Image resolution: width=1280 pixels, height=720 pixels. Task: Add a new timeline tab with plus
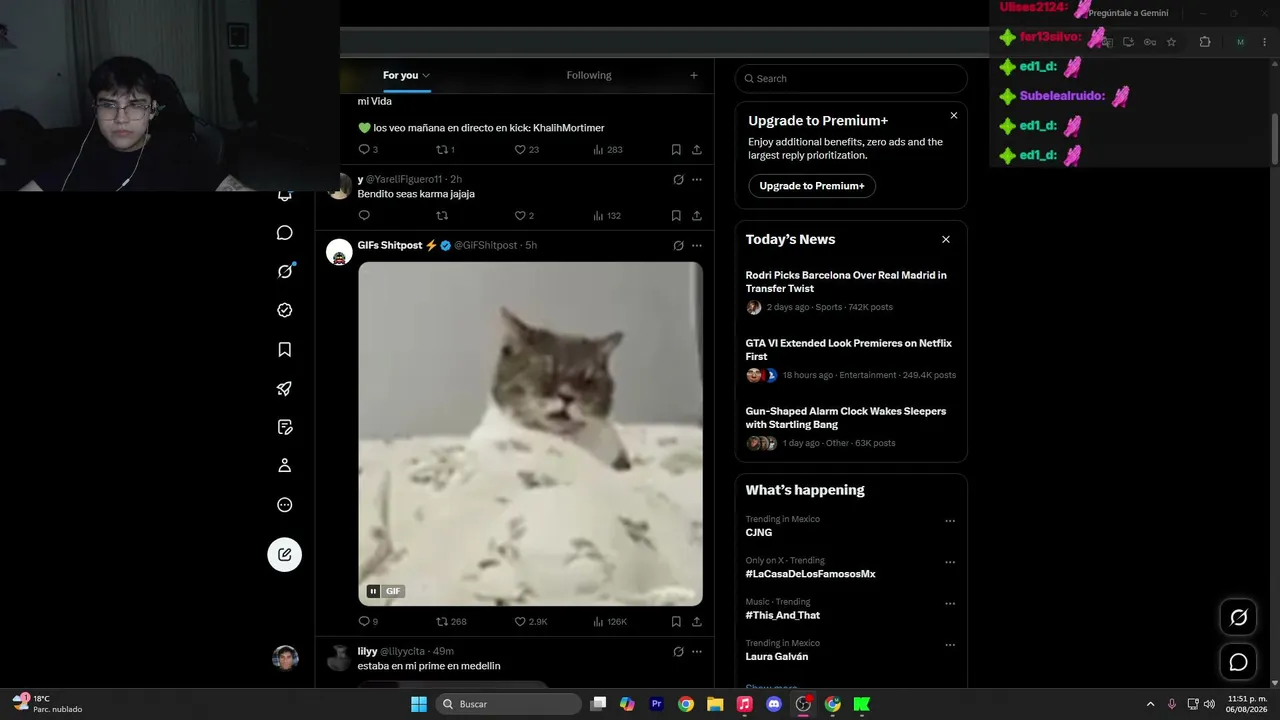pyautogui.click(x=694, y=75)
